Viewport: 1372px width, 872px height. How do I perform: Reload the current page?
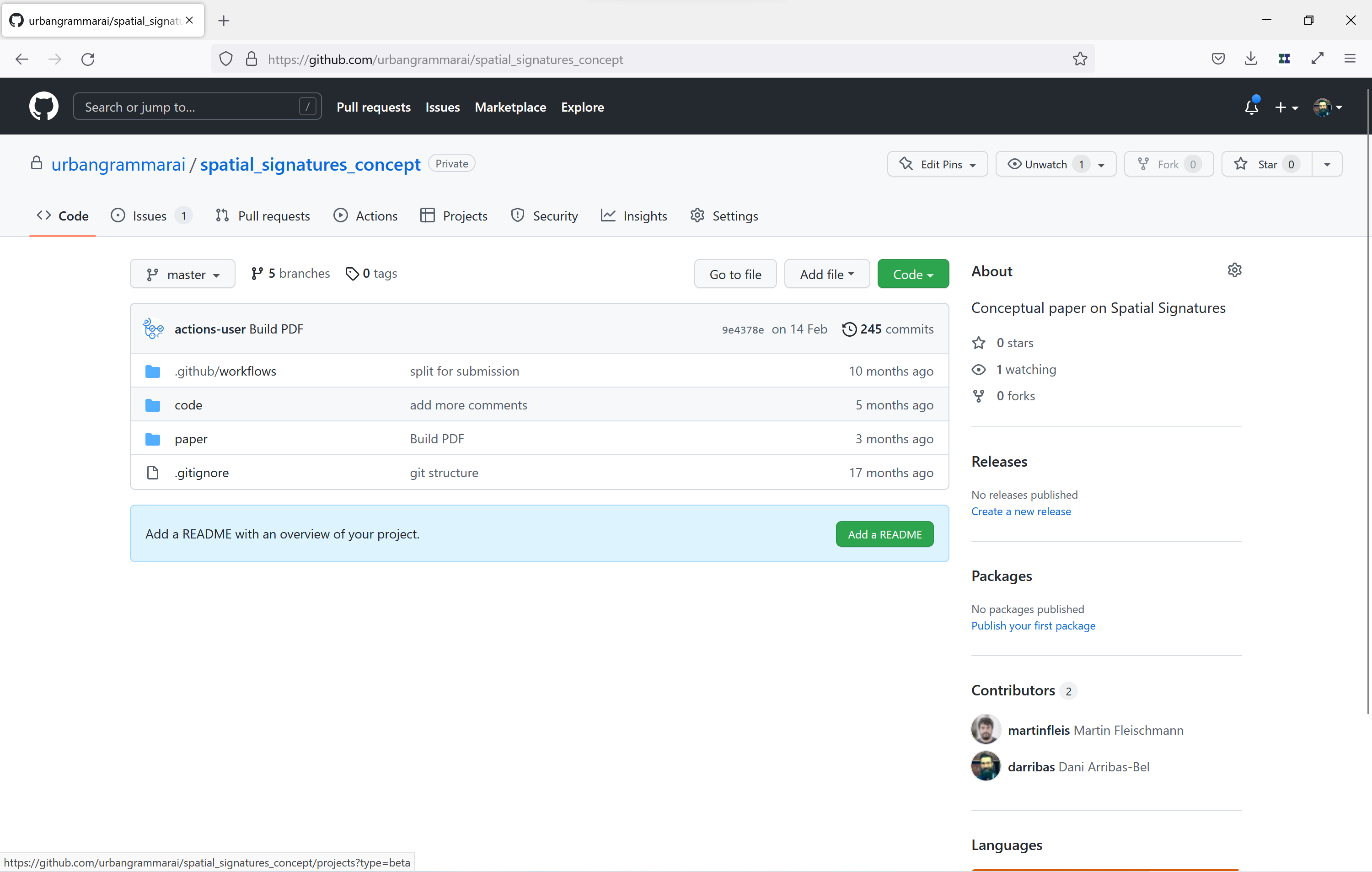click(x=88, y=59)
